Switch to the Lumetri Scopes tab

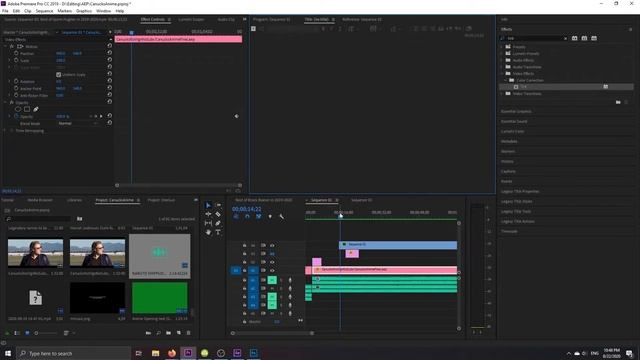(191, 20)
